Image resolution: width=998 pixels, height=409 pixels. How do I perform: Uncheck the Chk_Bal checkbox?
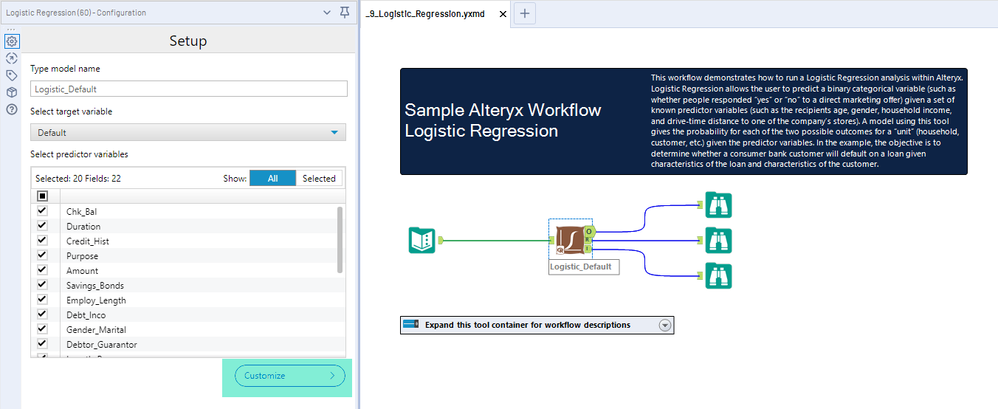coord(43,211)
